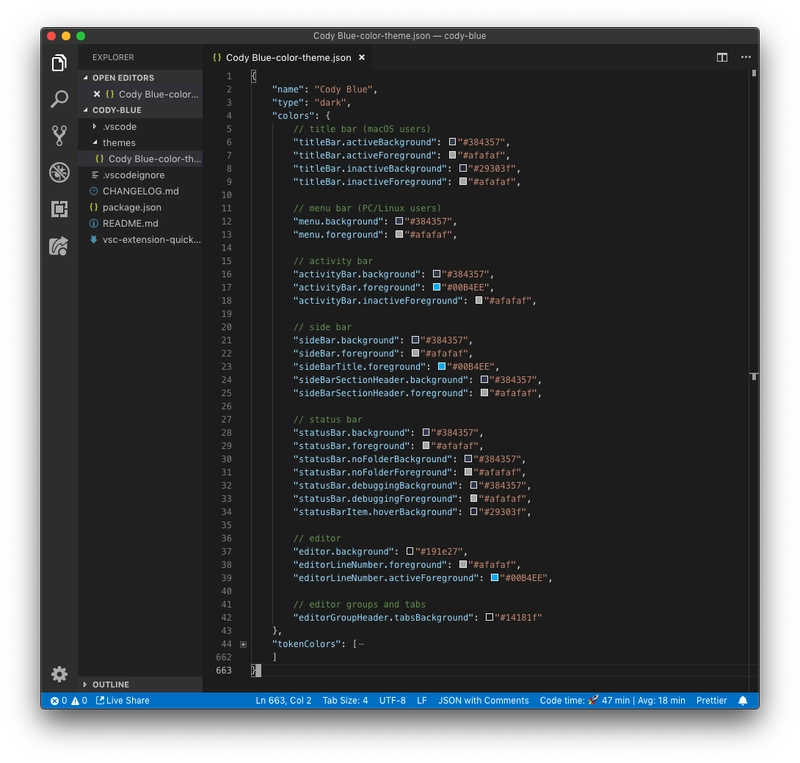Click the "// status bar" comment
Screen dimensions: 800x763
328,420
